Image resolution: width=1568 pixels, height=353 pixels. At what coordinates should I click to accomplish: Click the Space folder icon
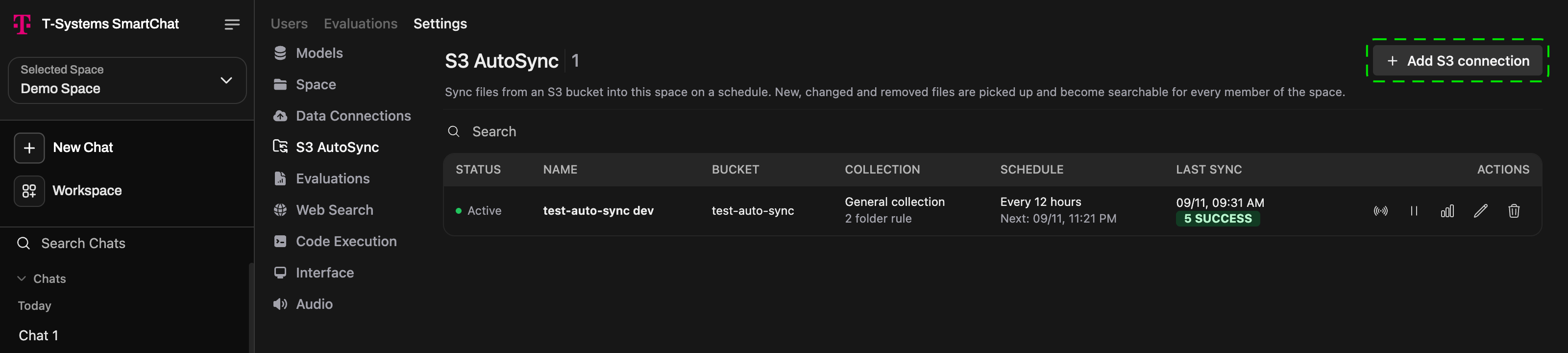coord(280,85)
